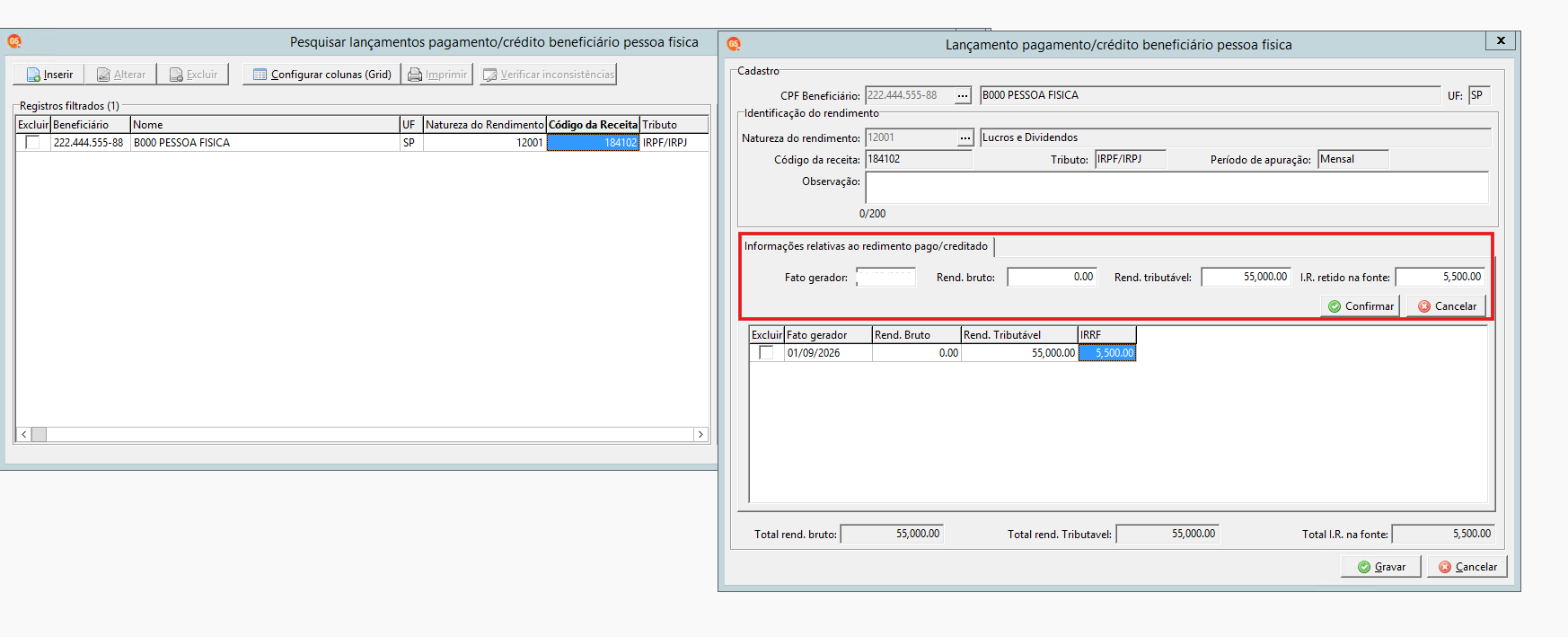1568x637 pixels.
Task: Click the UF field showing SP
Action: 1479,95
